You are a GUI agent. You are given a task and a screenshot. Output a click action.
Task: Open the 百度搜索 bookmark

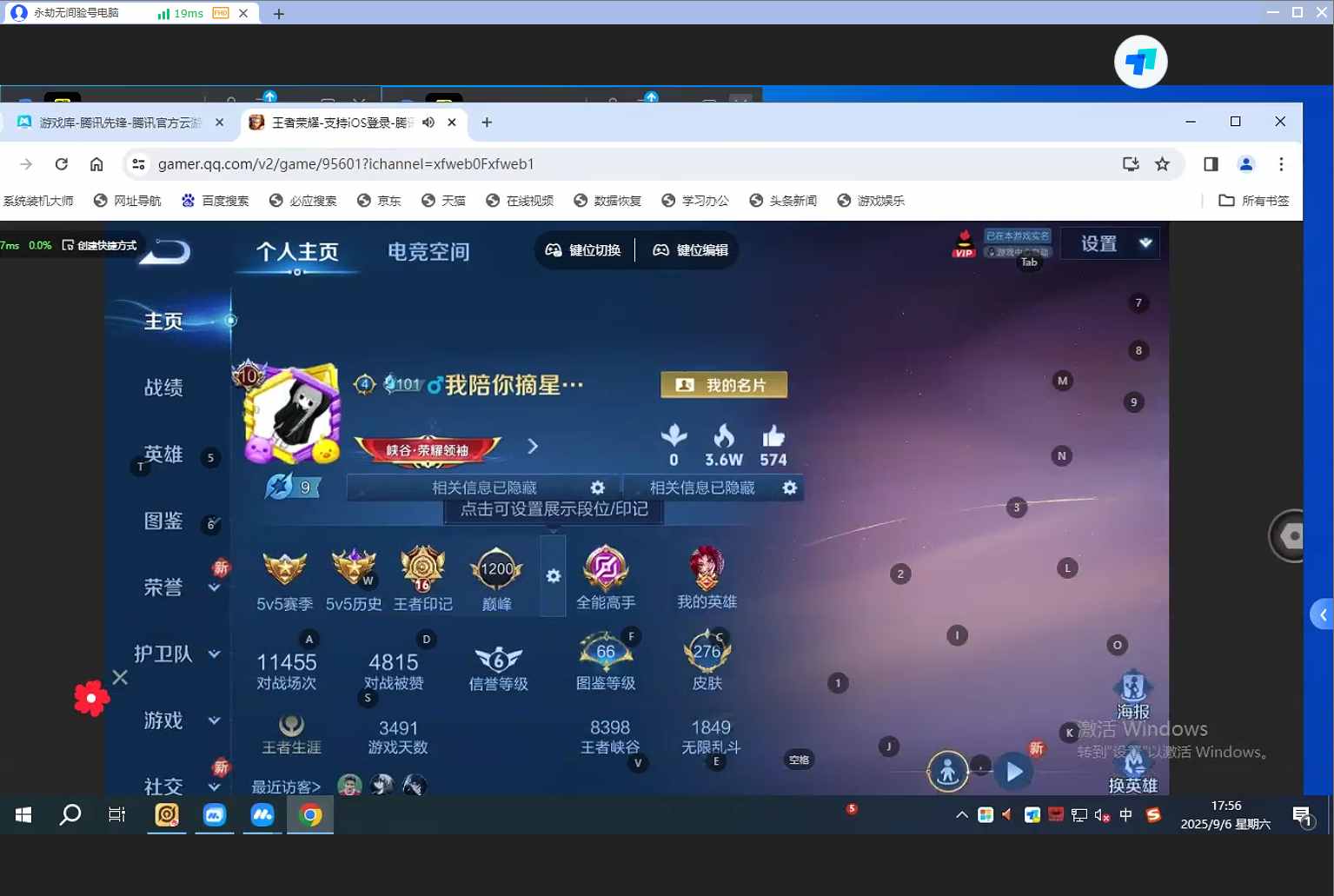[x=216, y=201]
